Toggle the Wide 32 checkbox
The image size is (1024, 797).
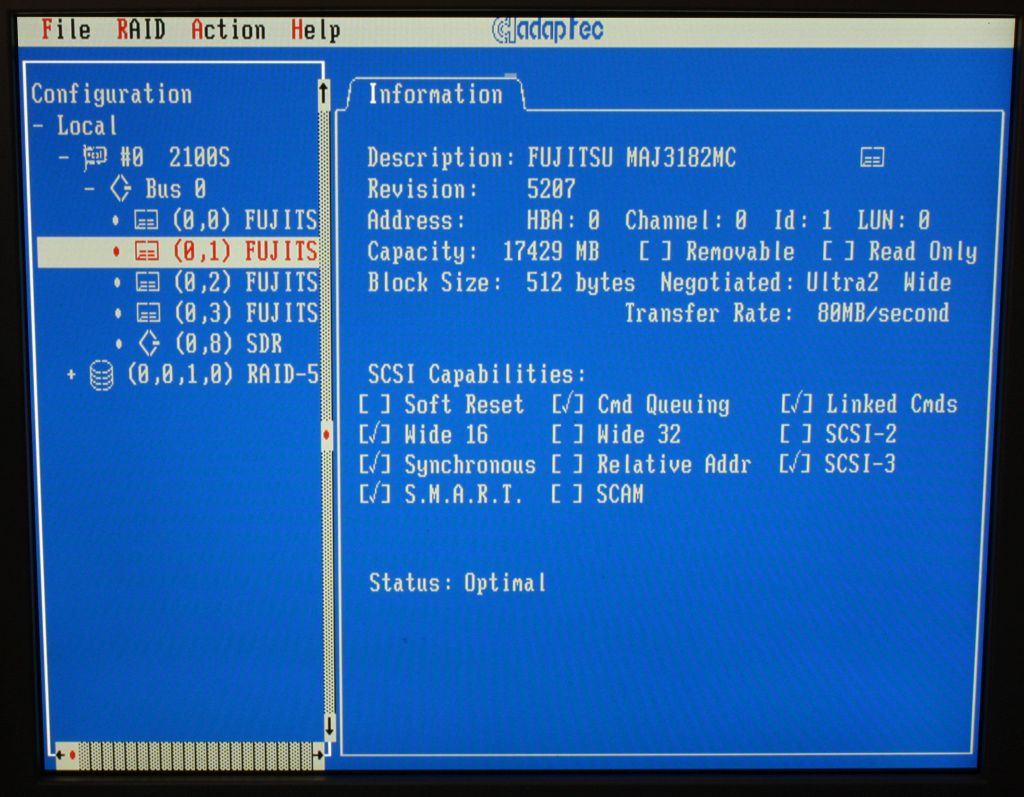pos(568,434)
